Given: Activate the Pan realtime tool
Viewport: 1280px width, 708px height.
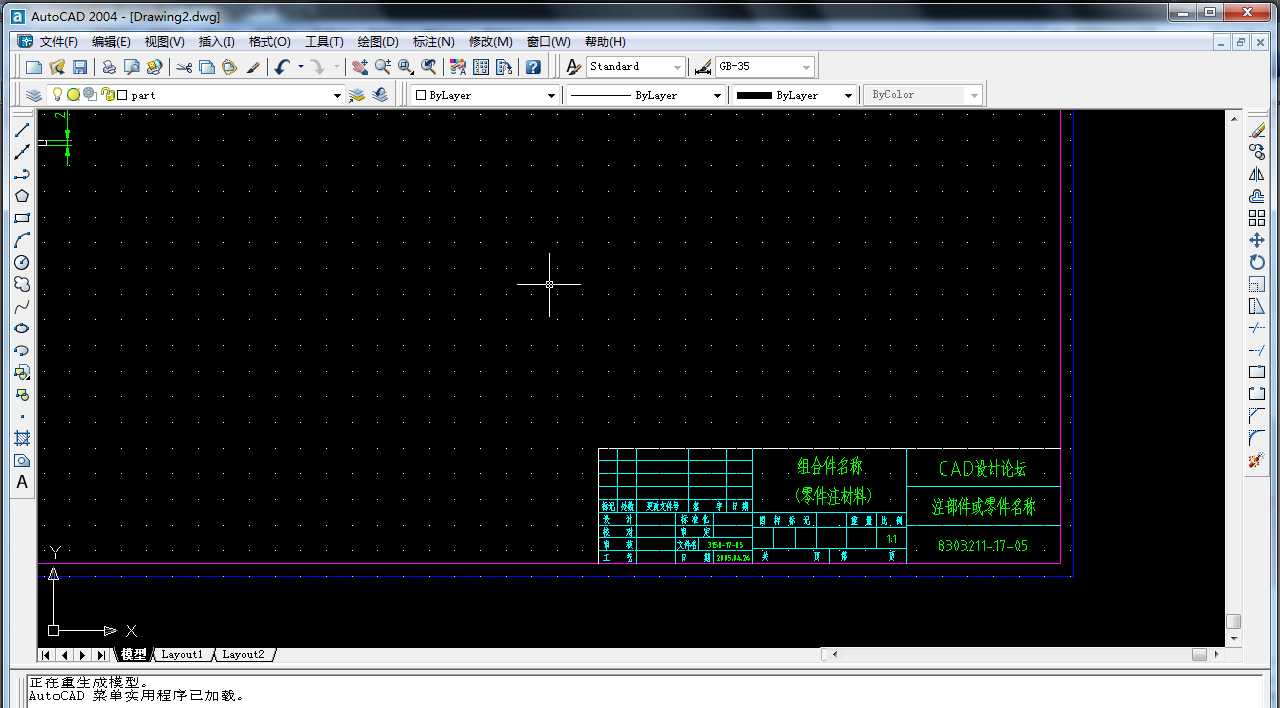Looking at the screenshot, I should [360, 67].
